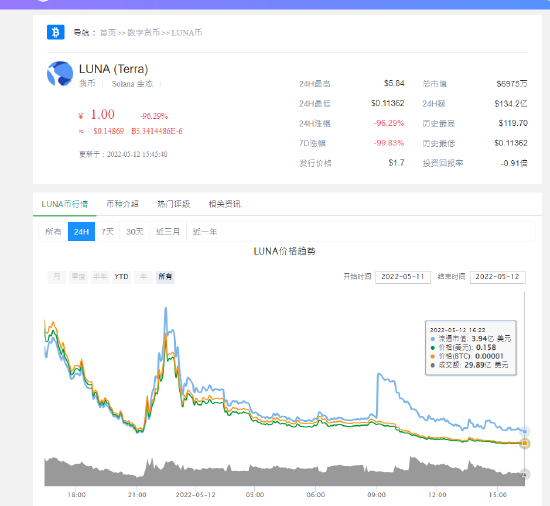Open the 首页 breadcrumb link
The image size is (550, 506).
(108, 33)
